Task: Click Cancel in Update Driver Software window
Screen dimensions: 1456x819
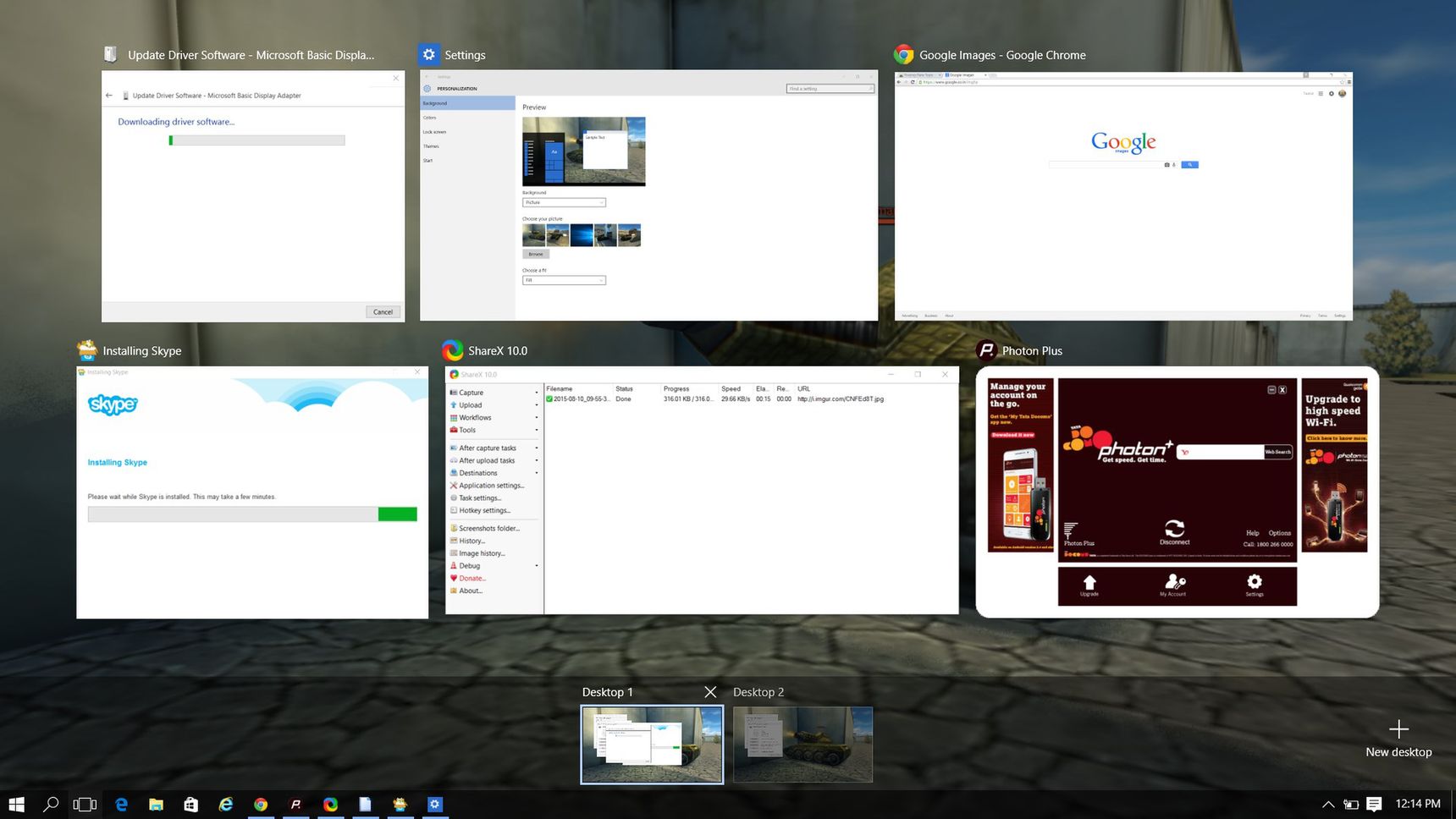Action: (383, 312)
